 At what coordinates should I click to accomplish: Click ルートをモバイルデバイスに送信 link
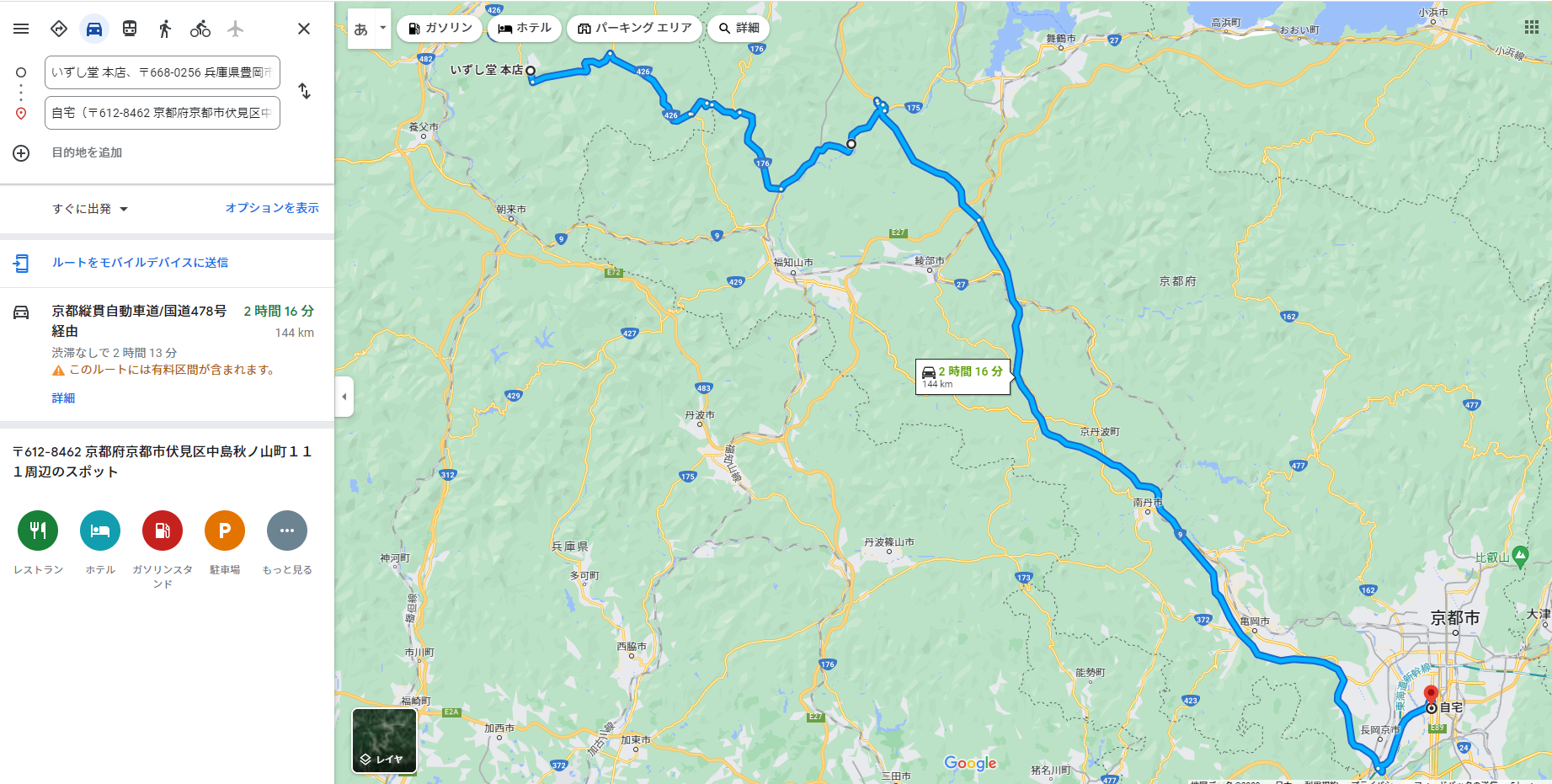click(140, 263)
